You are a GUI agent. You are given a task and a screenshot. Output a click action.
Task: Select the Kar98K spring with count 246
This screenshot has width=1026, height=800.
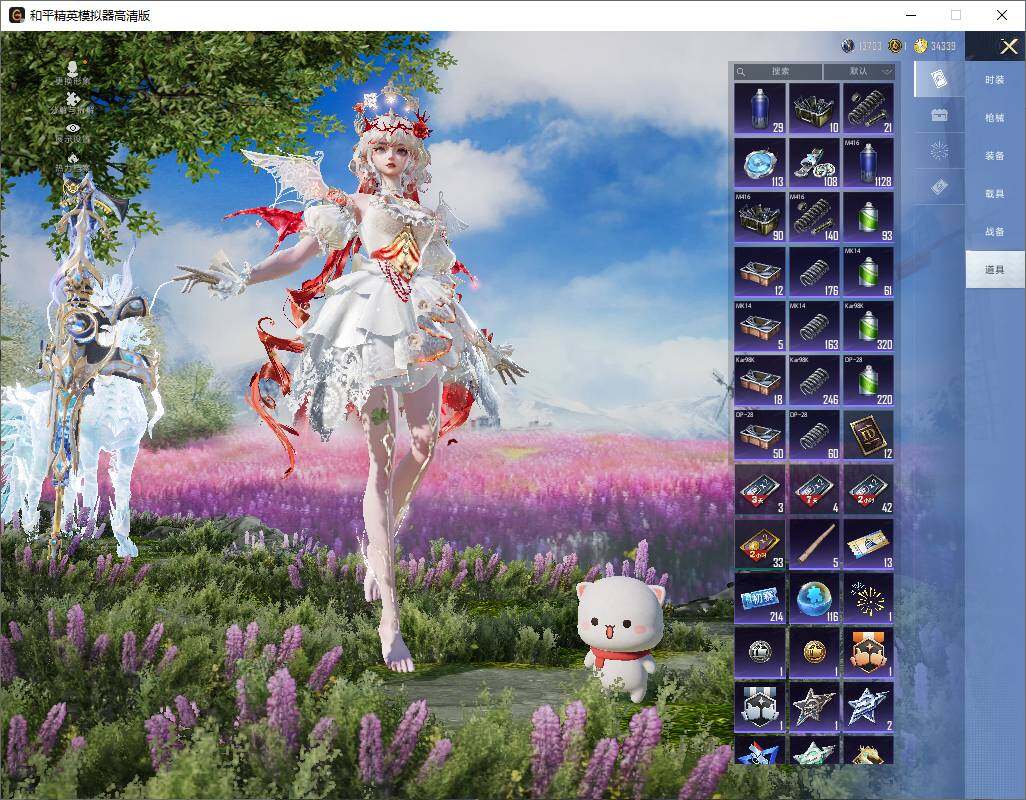tap(814, 381)
